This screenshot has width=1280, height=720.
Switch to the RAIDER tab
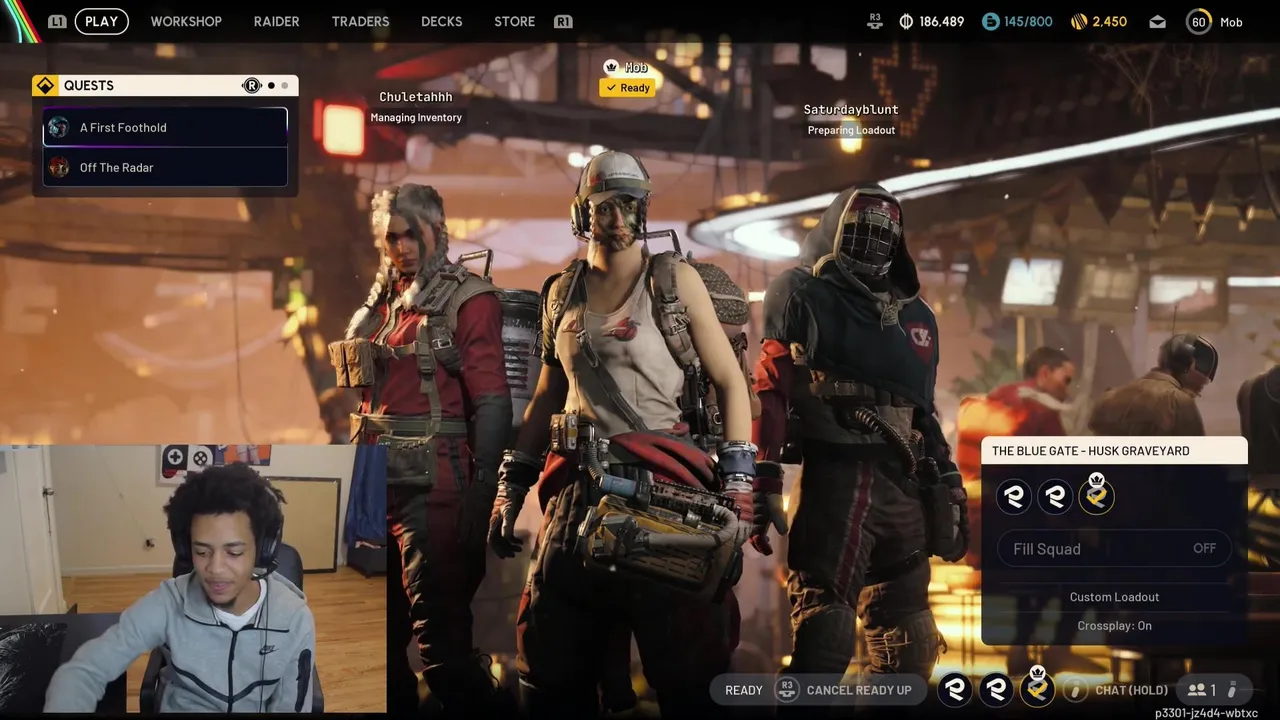(276, 21)
